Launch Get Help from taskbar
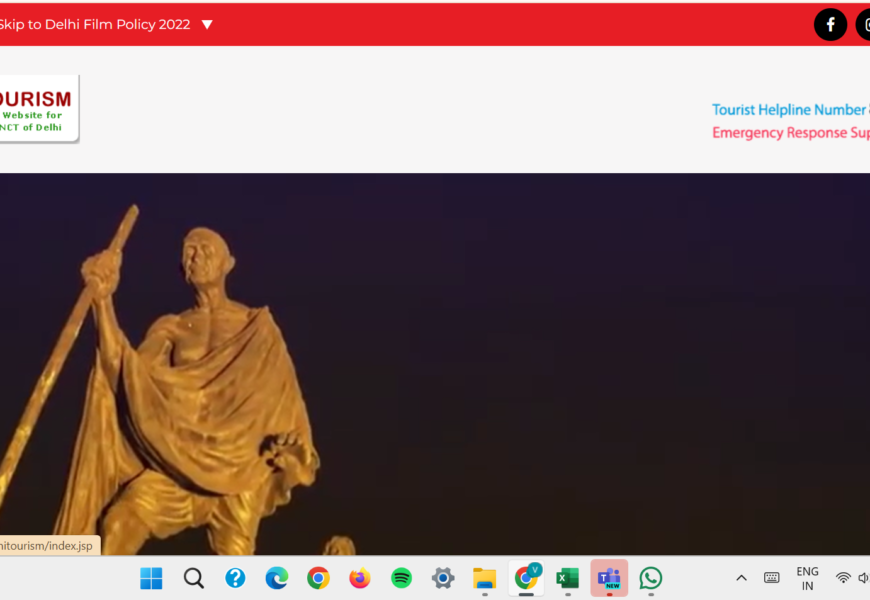Image resolution: width=870 pixels, height=600 pixels. point(235,578)
